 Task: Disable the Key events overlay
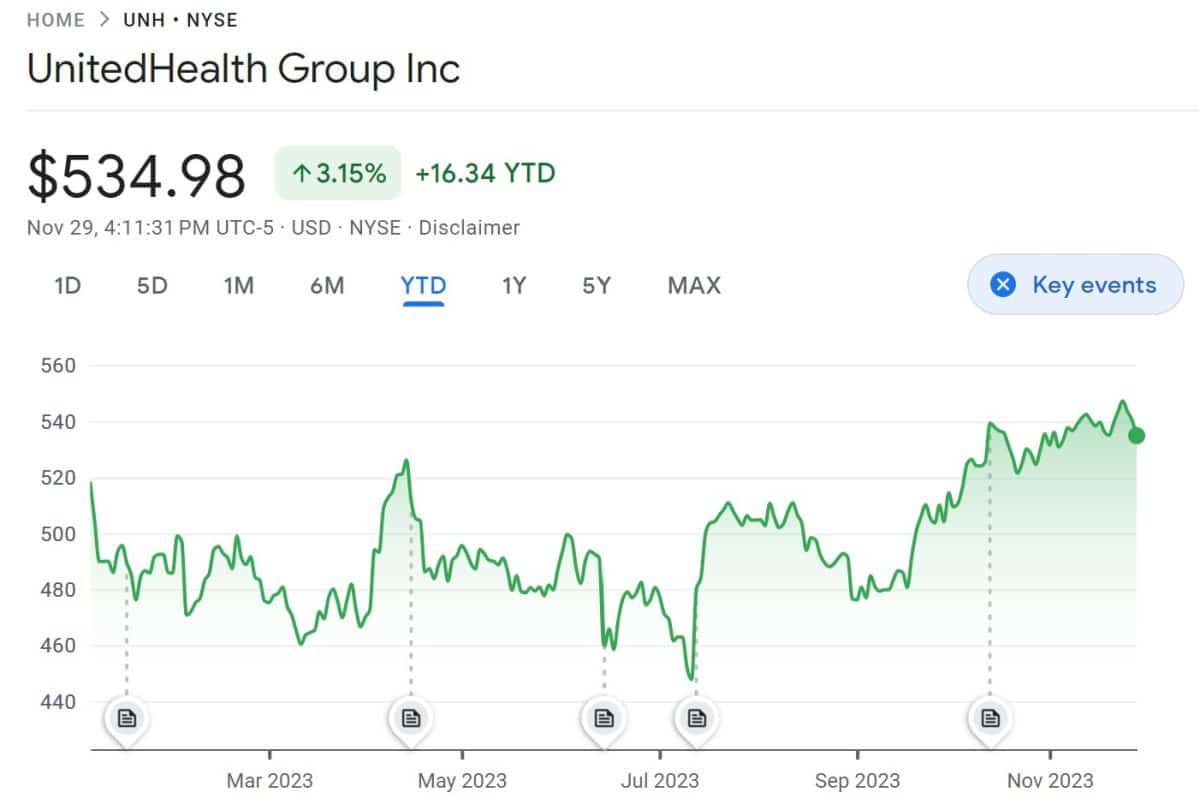(x=1075, y=285)
